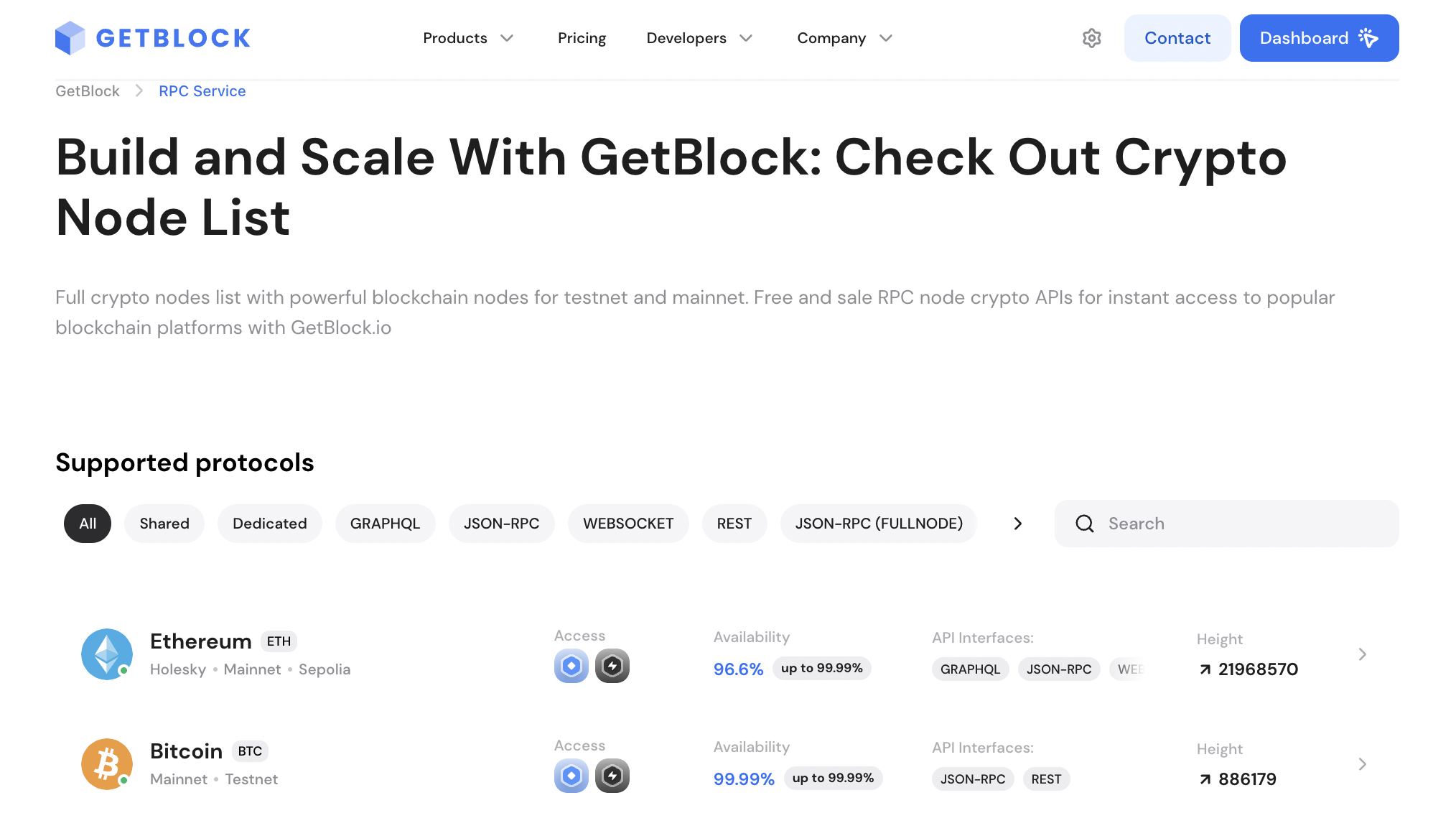Toggle the Shared filter chip
Viewport: 1456px width, 836px height.
pos(164,524)
